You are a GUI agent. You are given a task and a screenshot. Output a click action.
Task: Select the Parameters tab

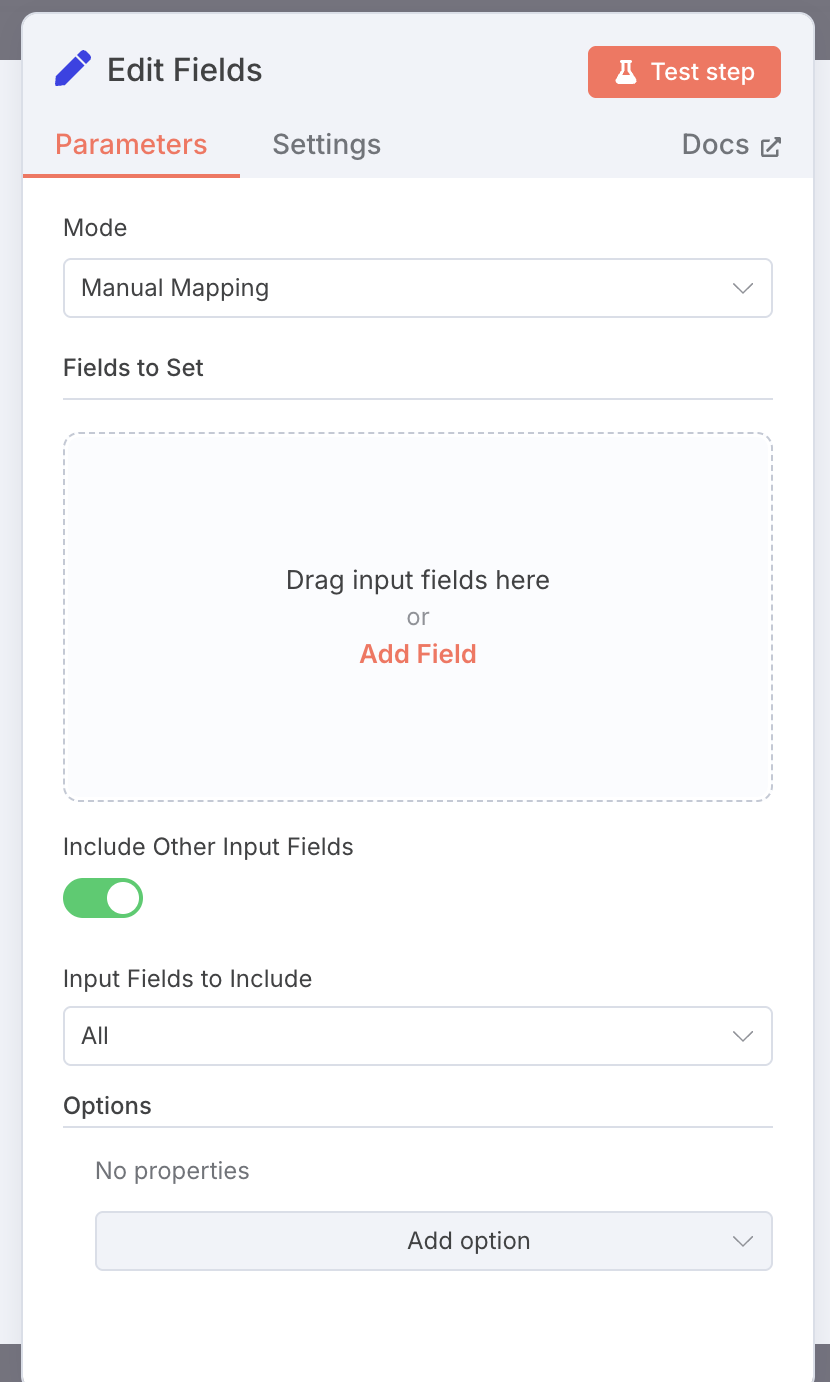click(x=131, y=145)
